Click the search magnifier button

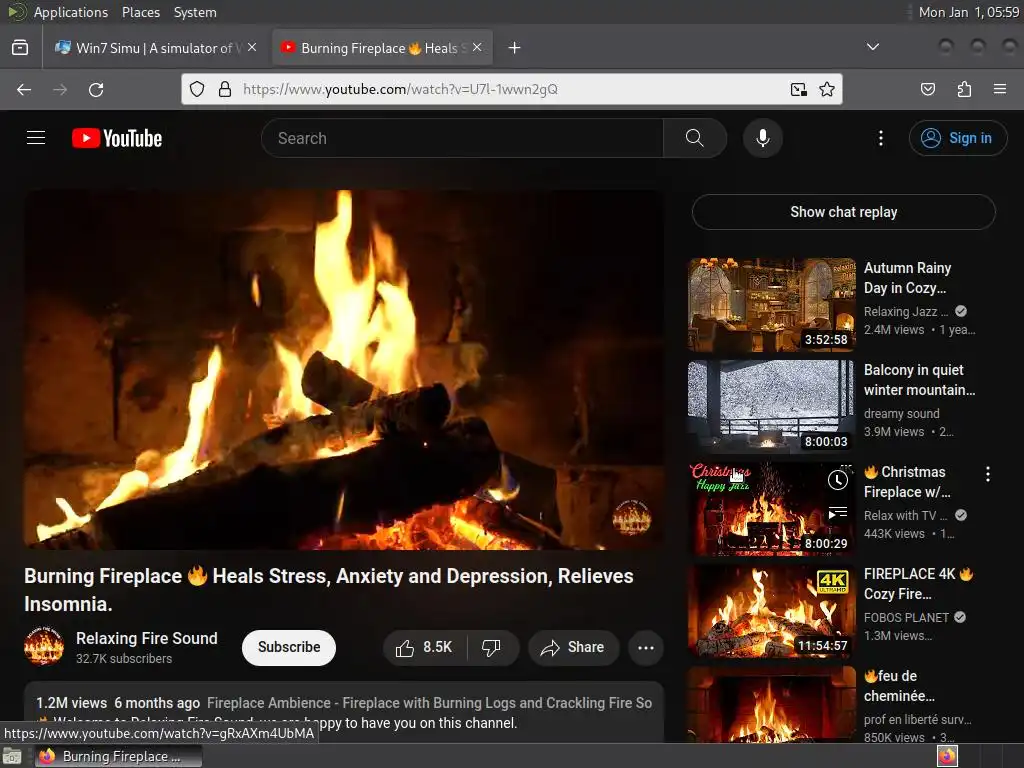click(695, 138)
